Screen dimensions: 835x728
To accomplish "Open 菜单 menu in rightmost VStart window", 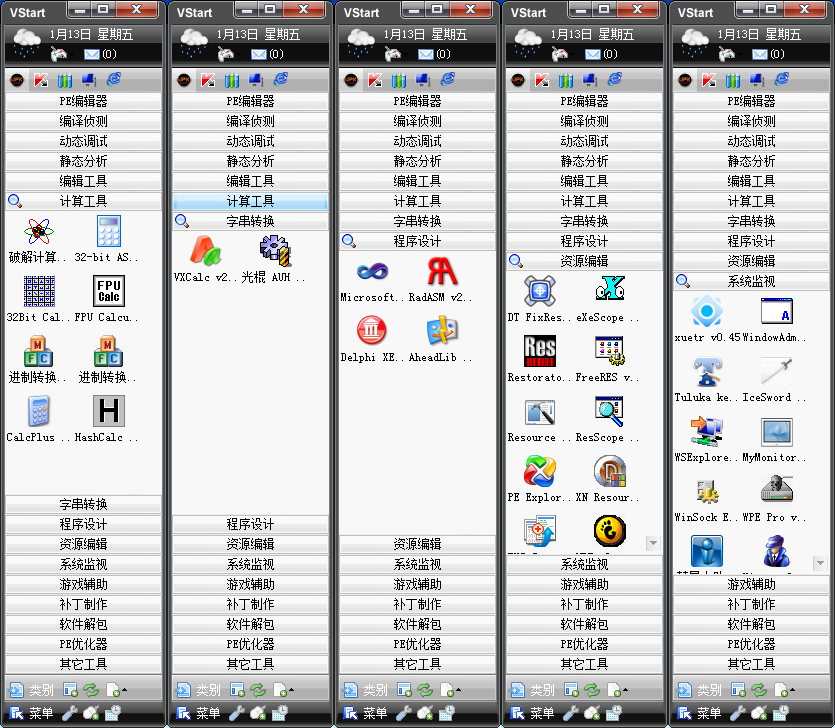I will [x=700, y=713].
